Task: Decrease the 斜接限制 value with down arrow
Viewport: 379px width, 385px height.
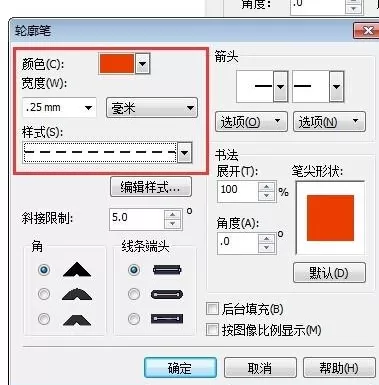Action: 173,224
